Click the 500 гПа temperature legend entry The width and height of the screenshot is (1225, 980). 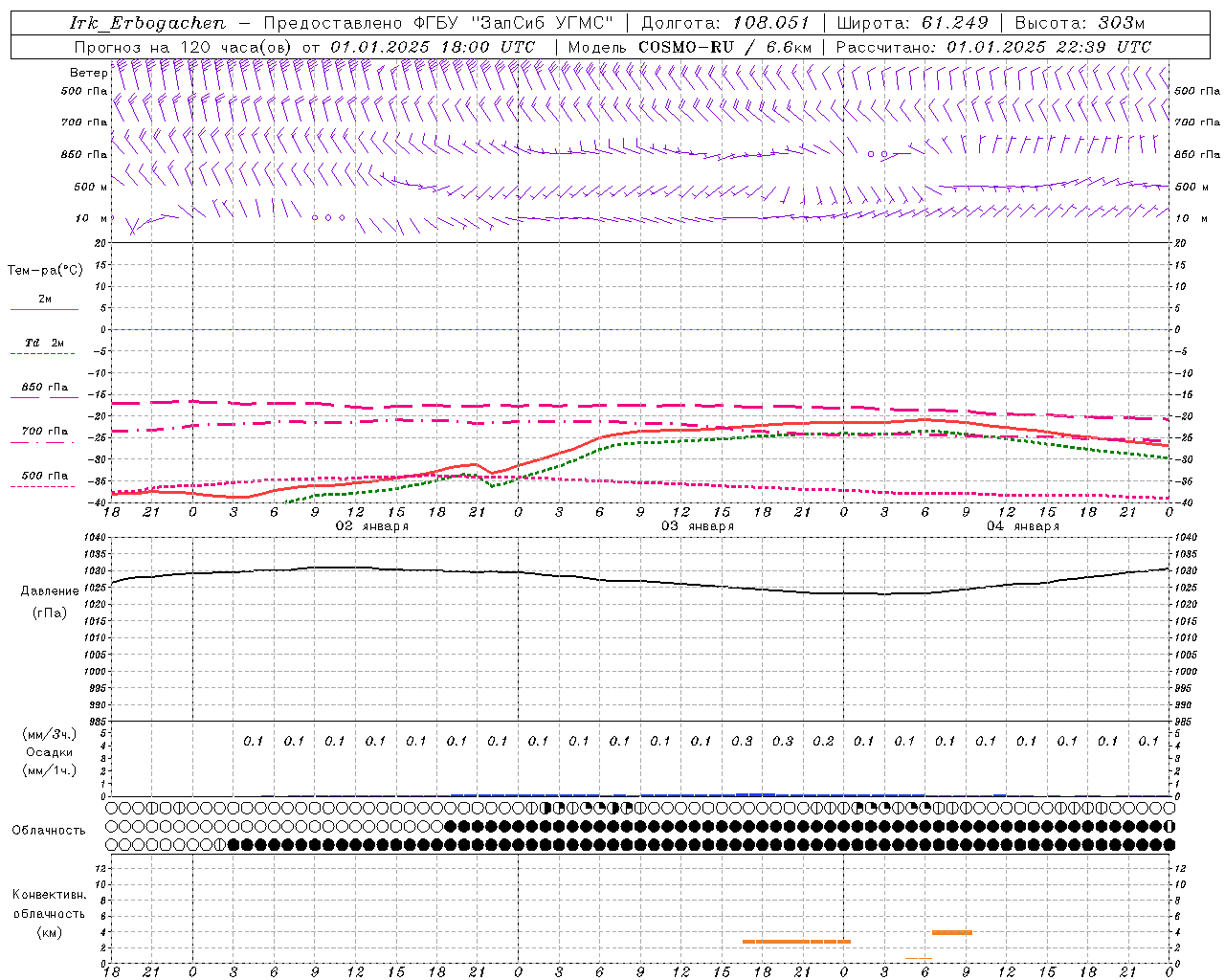(x=44, y=476)
